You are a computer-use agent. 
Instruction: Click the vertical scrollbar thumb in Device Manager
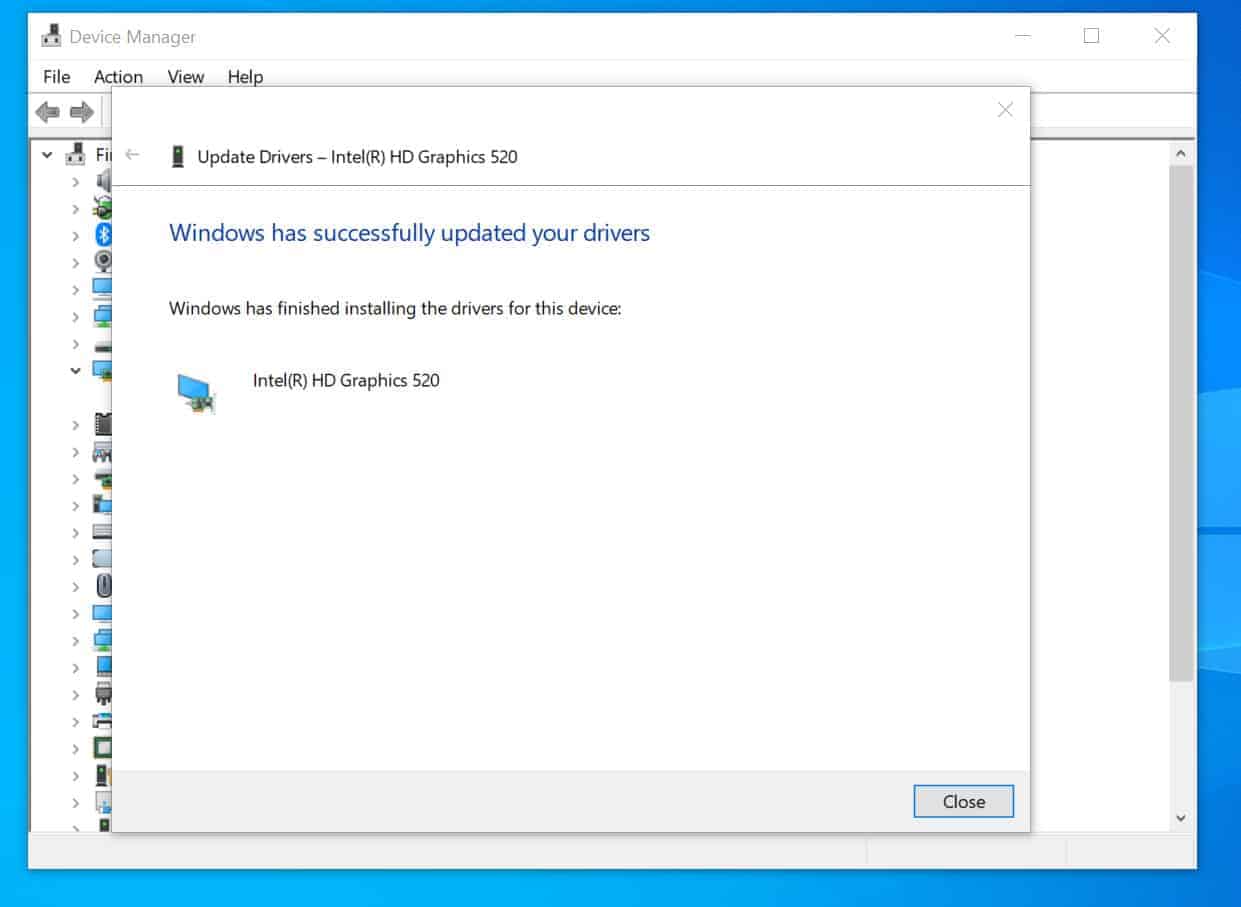pyautogui.click(x=1180, y=423)
